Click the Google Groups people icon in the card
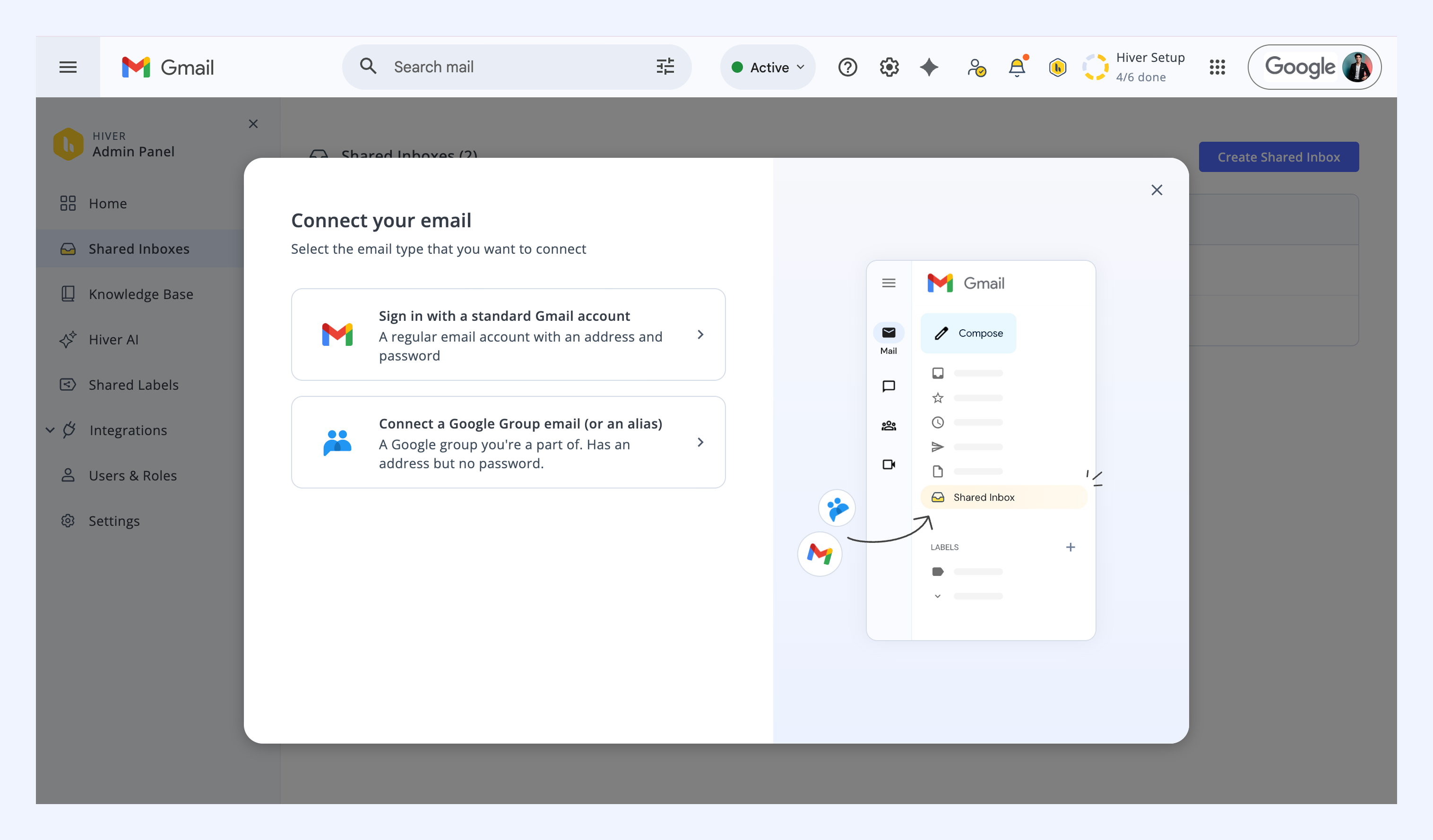Viewport: 1433px width, 840px height. [x=337, y=443]
